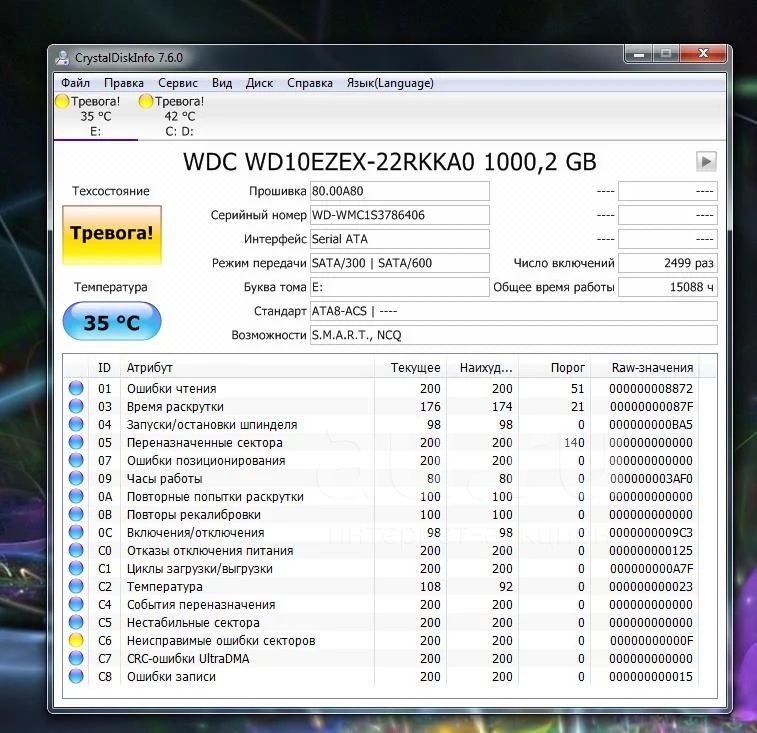757x733 pixels.
Task: Click raw value 000000003AF0
Action: [651, 479]
